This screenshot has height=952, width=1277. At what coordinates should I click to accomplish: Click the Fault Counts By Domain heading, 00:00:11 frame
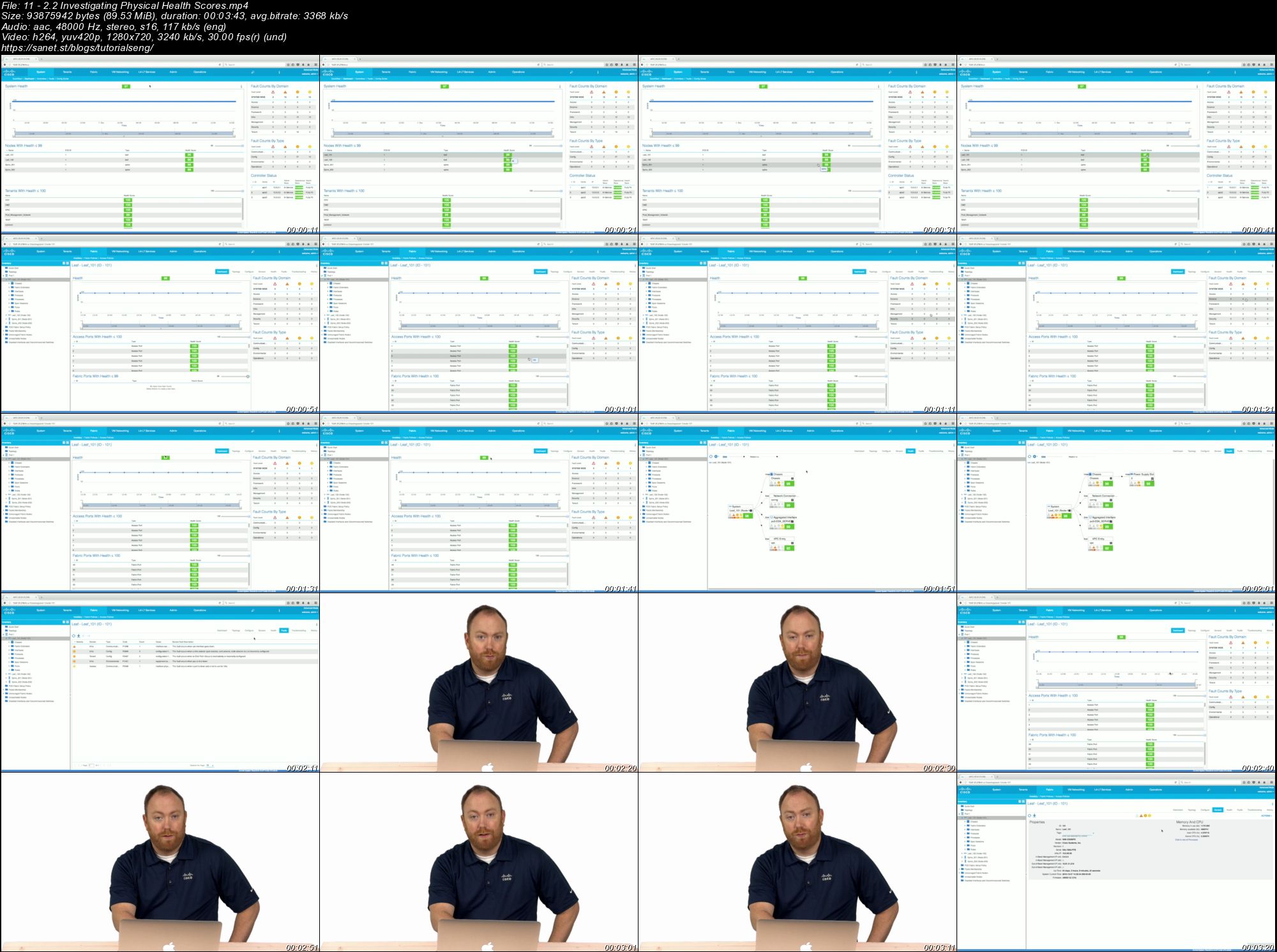coord(269,86)
